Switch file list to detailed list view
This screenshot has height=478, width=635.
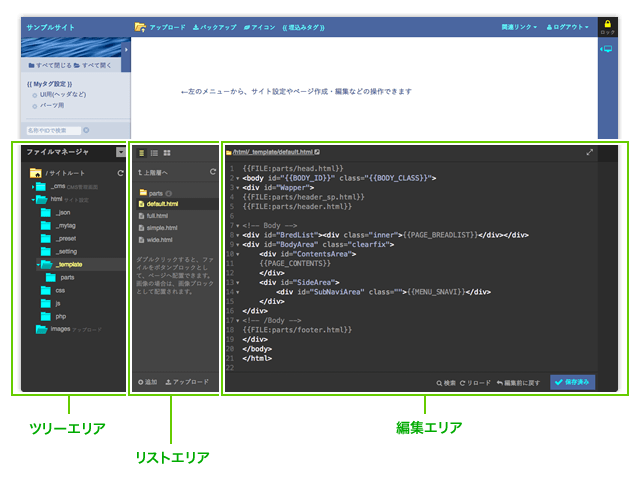tap(154, 153)
